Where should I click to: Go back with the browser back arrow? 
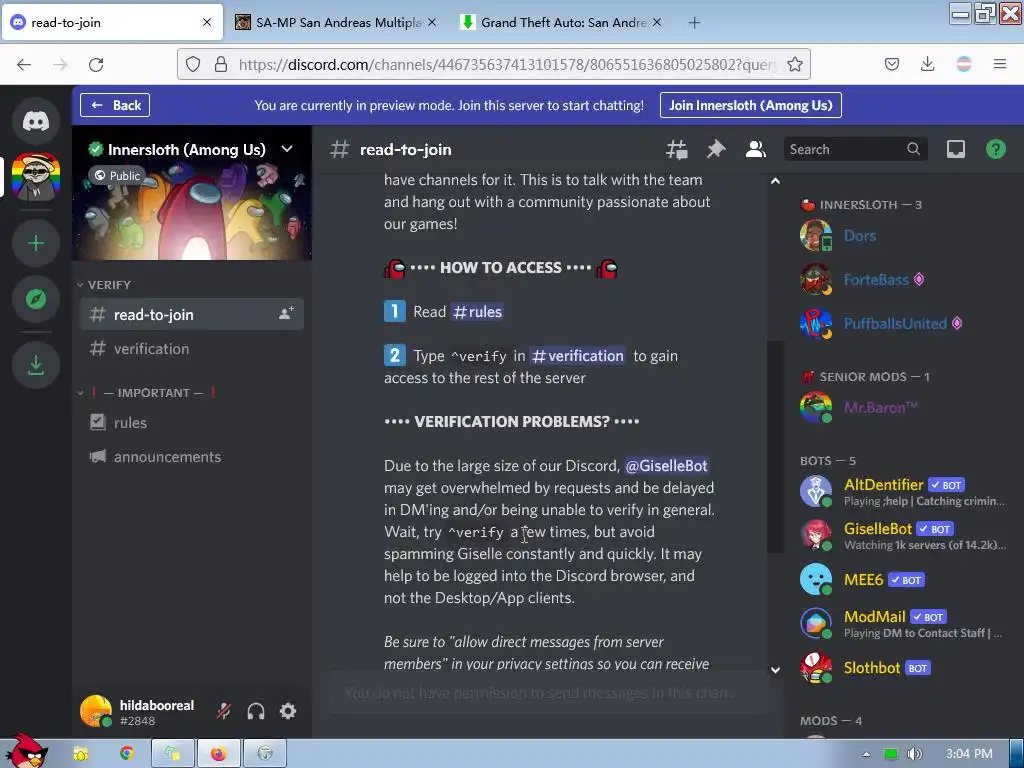click(24, 65)
